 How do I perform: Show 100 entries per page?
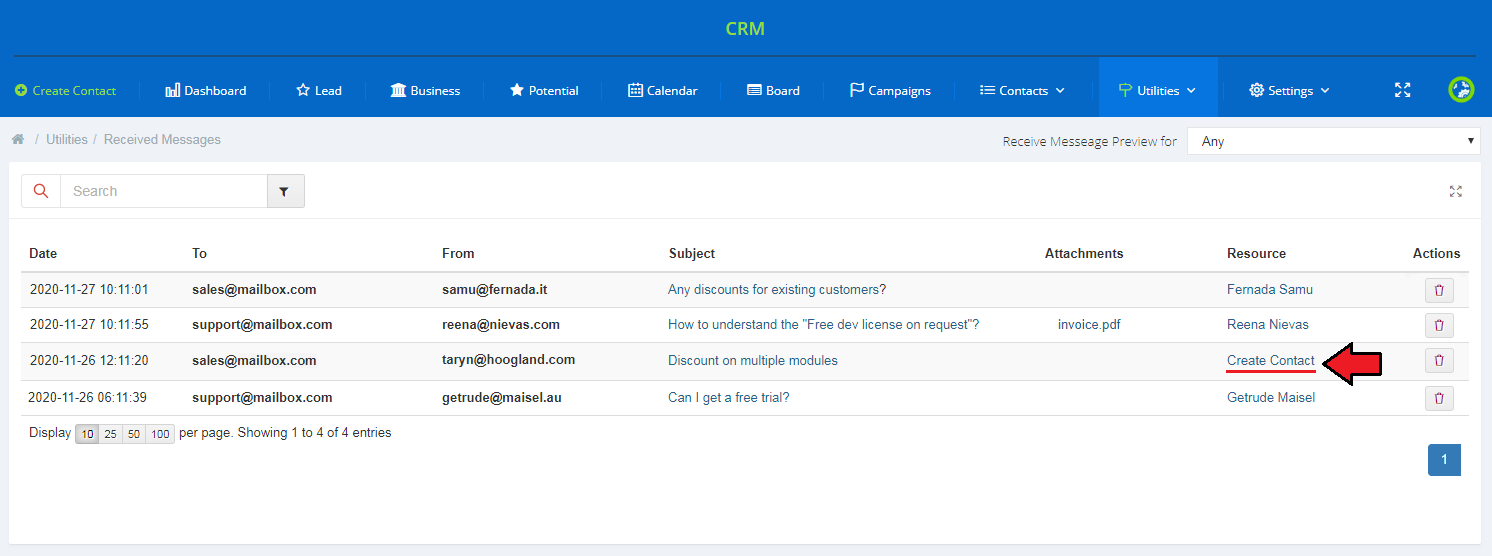tap(160, 434)
